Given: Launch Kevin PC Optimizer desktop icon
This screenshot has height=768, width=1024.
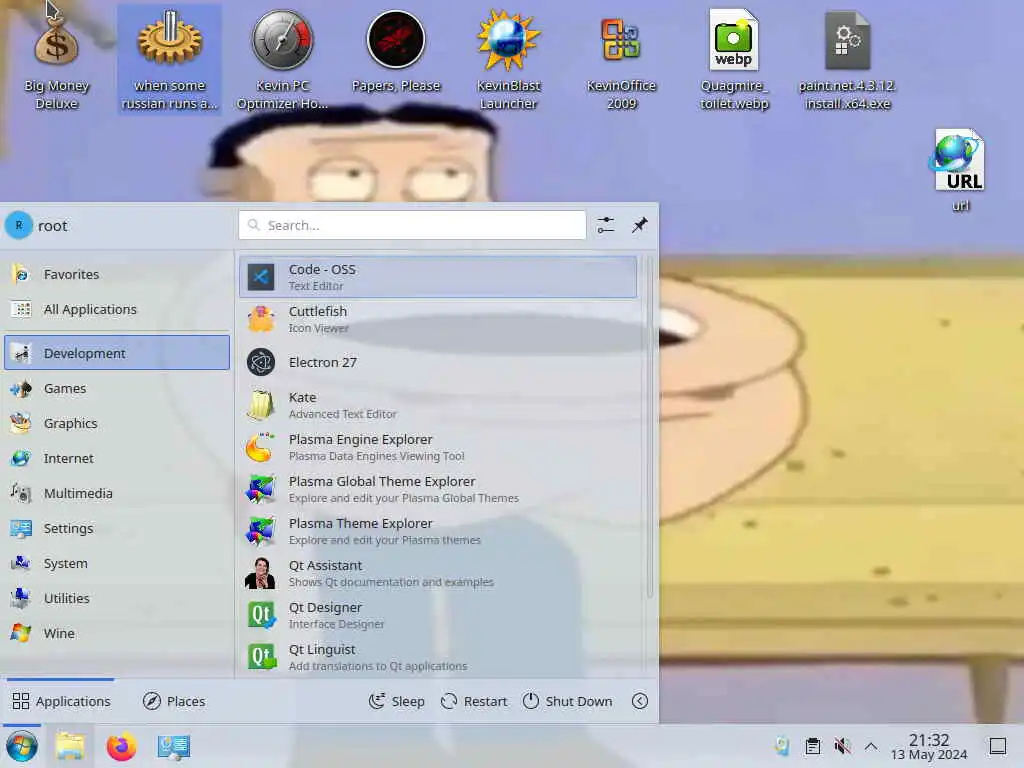Looking at the screenshot, I should (282, 60).
